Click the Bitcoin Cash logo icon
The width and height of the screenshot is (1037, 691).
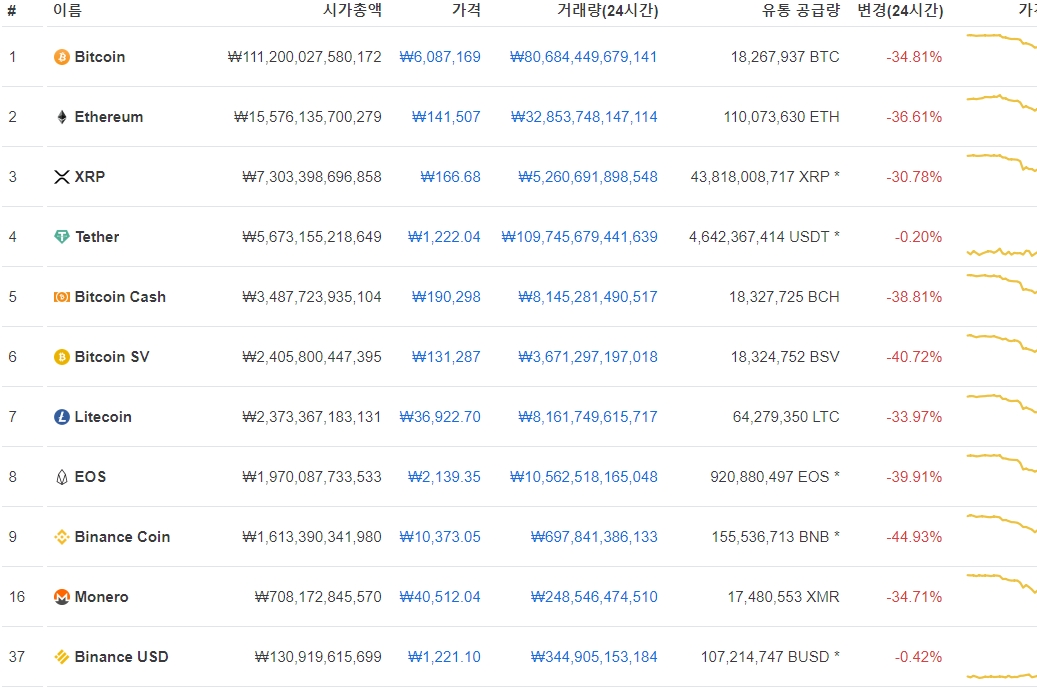[x=62, y=297]
